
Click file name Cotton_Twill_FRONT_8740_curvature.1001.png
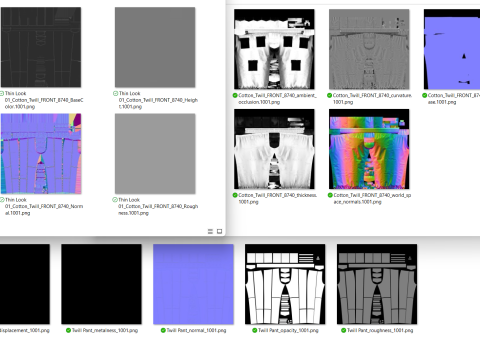[x=372, y=99]
